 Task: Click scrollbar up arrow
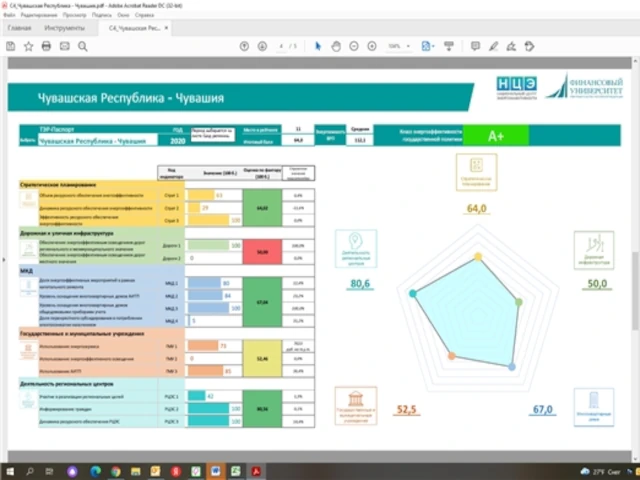635,61
